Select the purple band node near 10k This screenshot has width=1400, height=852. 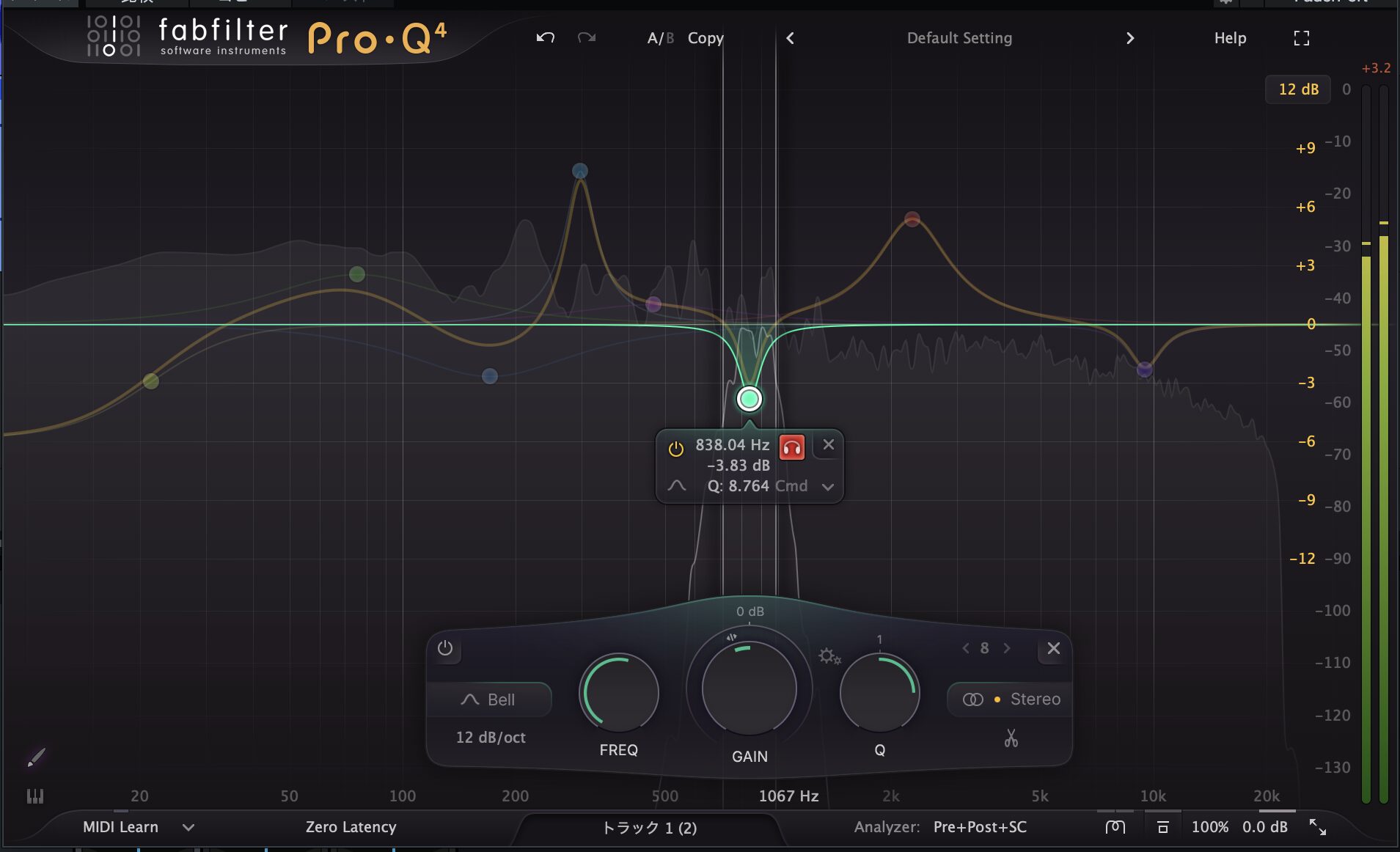click(x=1144, y=370)
